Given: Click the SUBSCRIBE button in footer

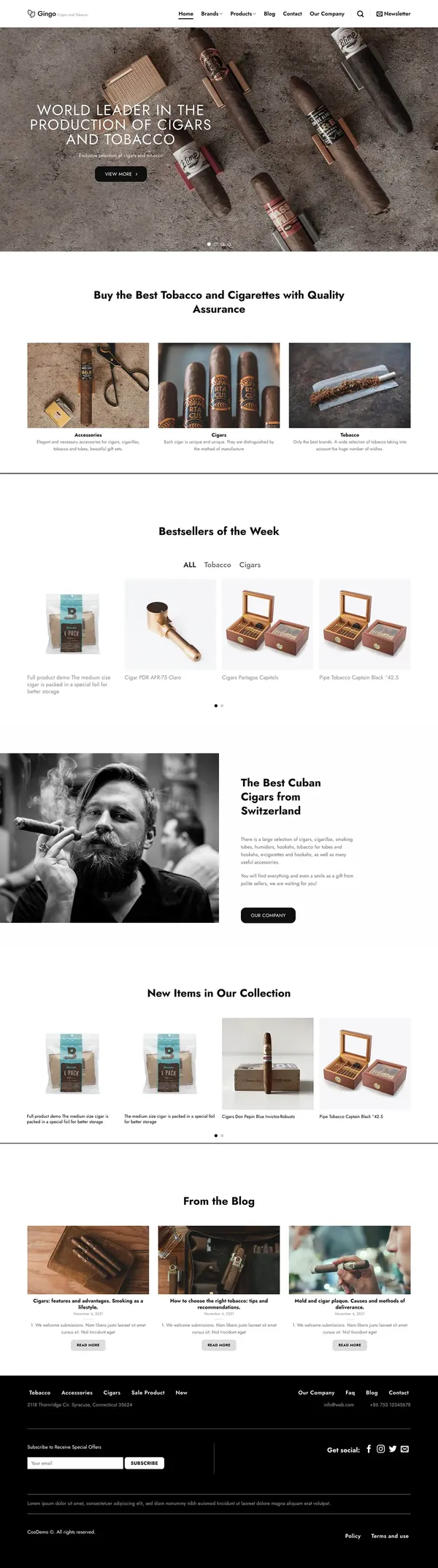Looking at the screenshot, I should (144, 1463).
